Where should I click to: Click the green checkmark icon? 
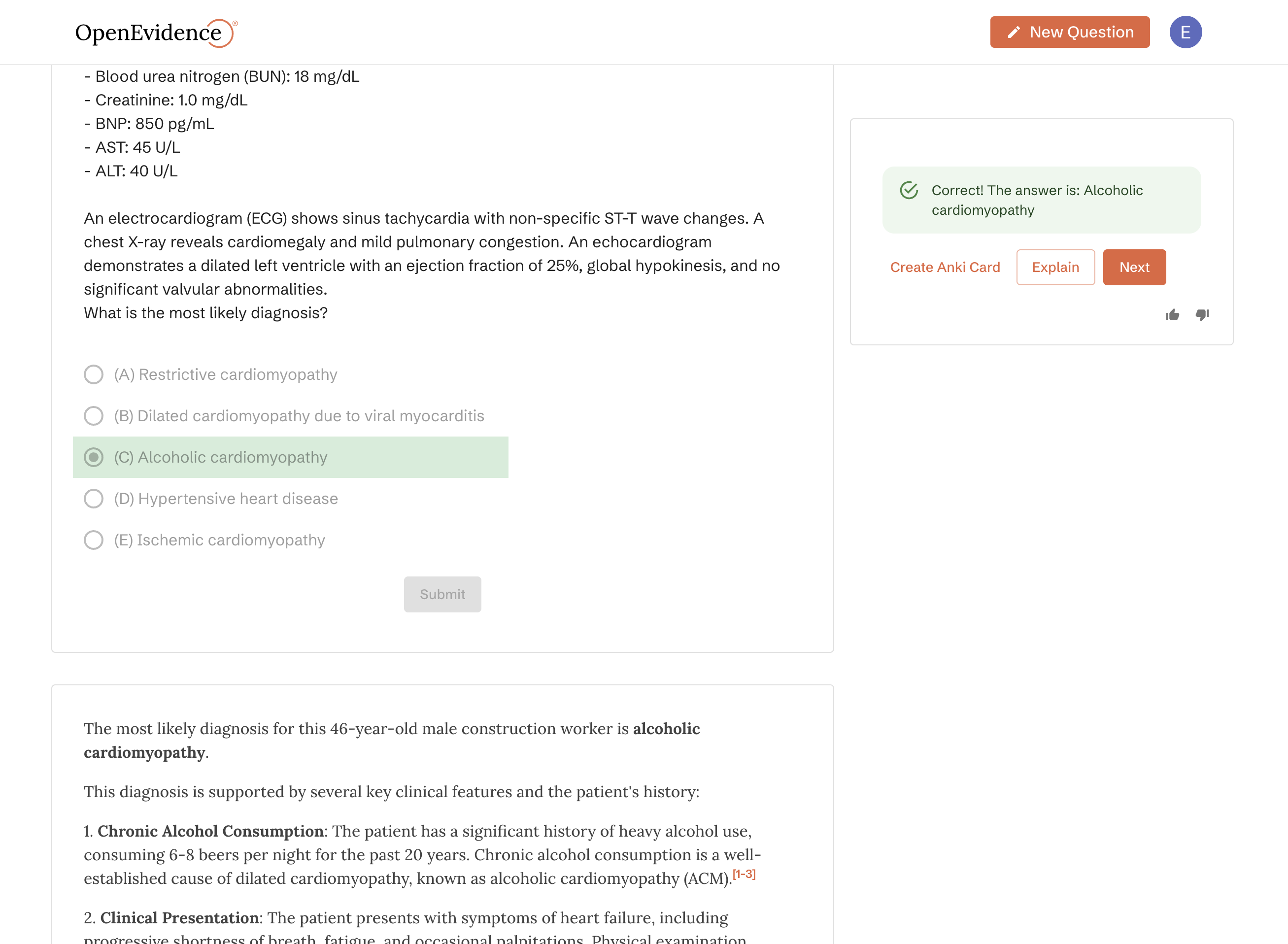point(909,190)
